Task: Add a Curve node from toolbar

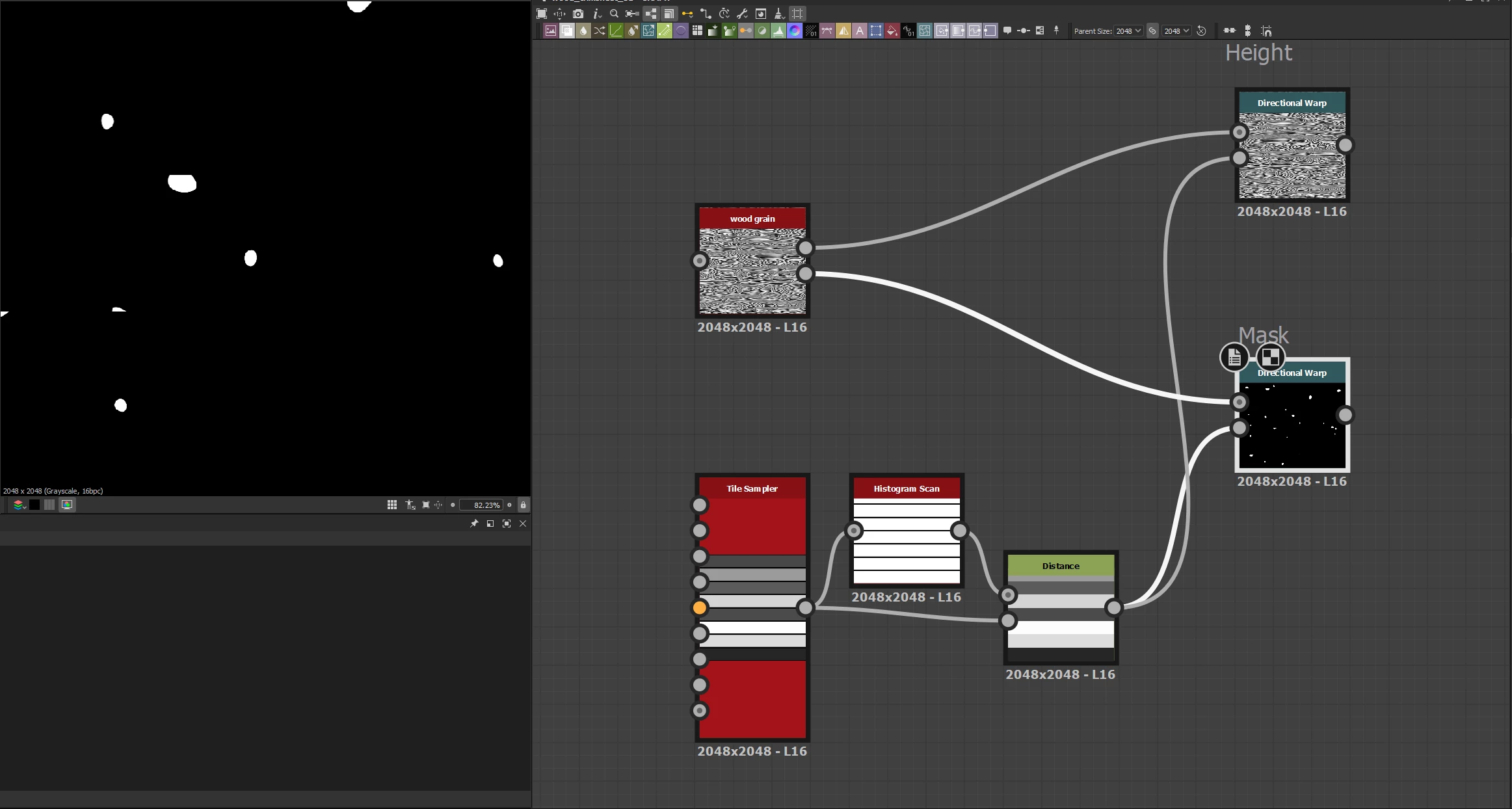Action: tap(616, 31)
